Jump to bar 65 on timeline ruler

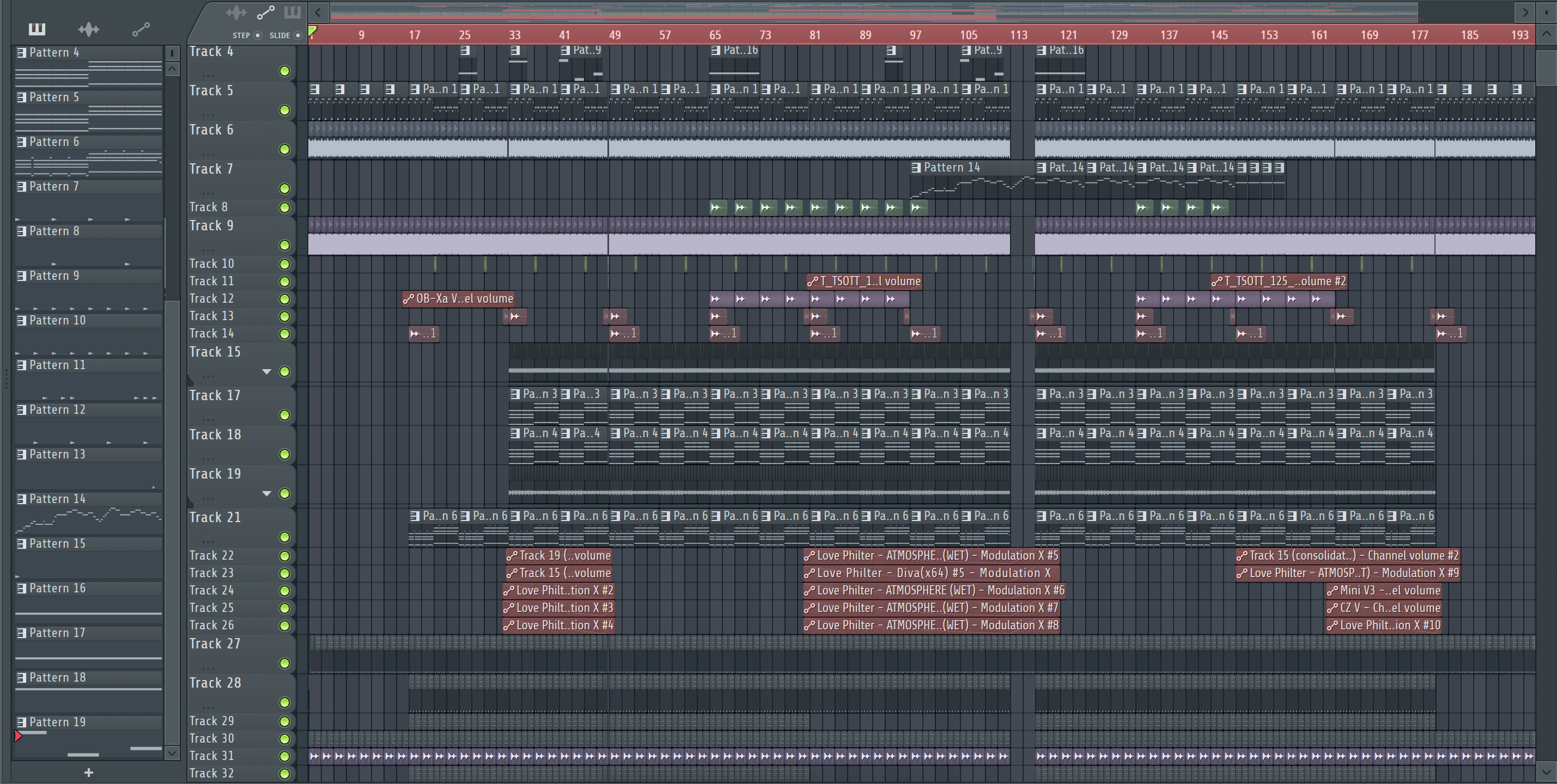pos(715,35)
